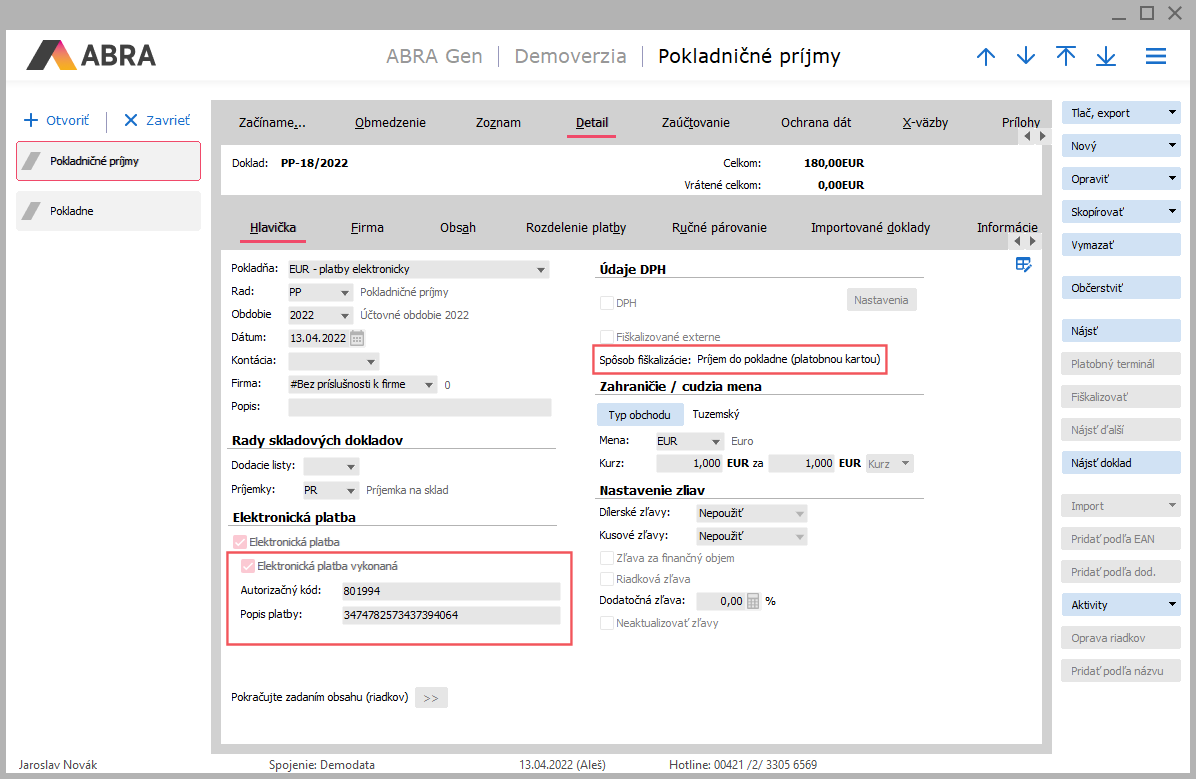Enable Neaktualizovať zľavy checkbox
Screen dimensions: 1196x779
pyautogui.click(x=606, y=623)
